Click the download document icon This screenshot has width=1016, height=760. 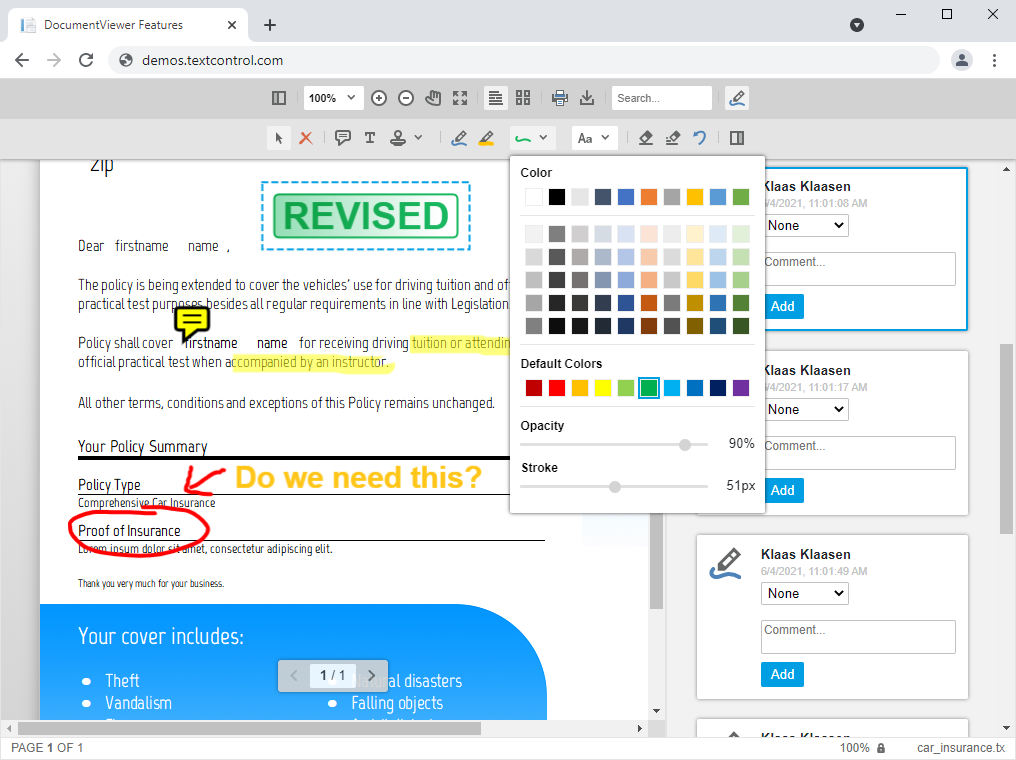[x=587, y=98]
